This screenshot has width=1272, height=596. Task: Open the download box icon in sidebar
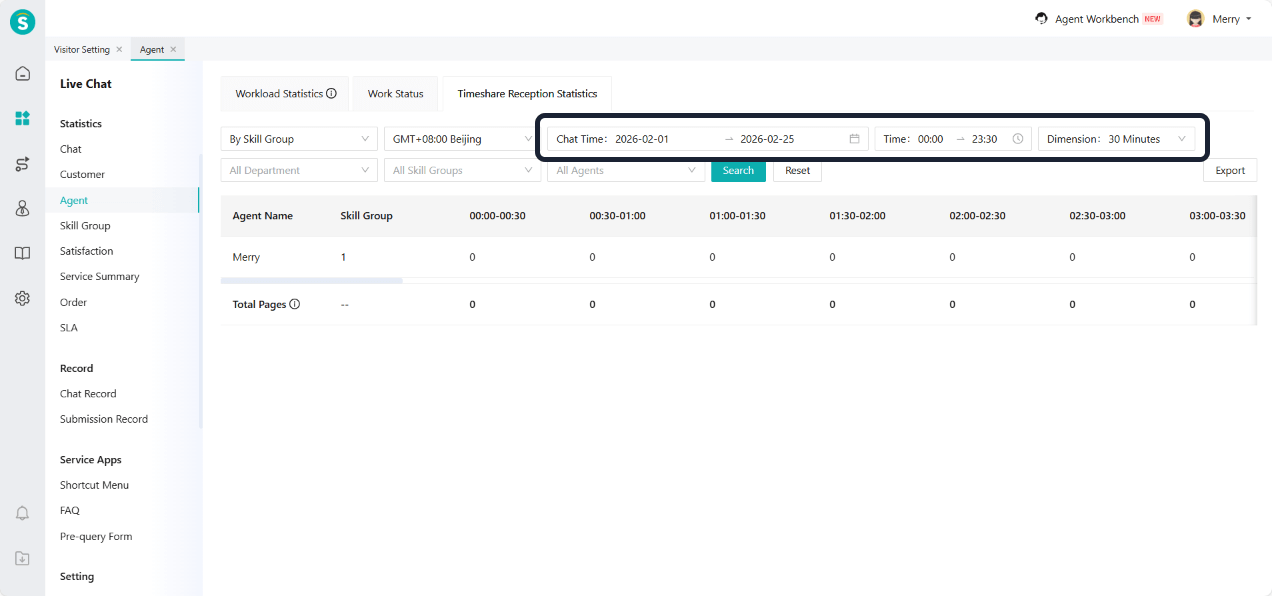(22, 558)
